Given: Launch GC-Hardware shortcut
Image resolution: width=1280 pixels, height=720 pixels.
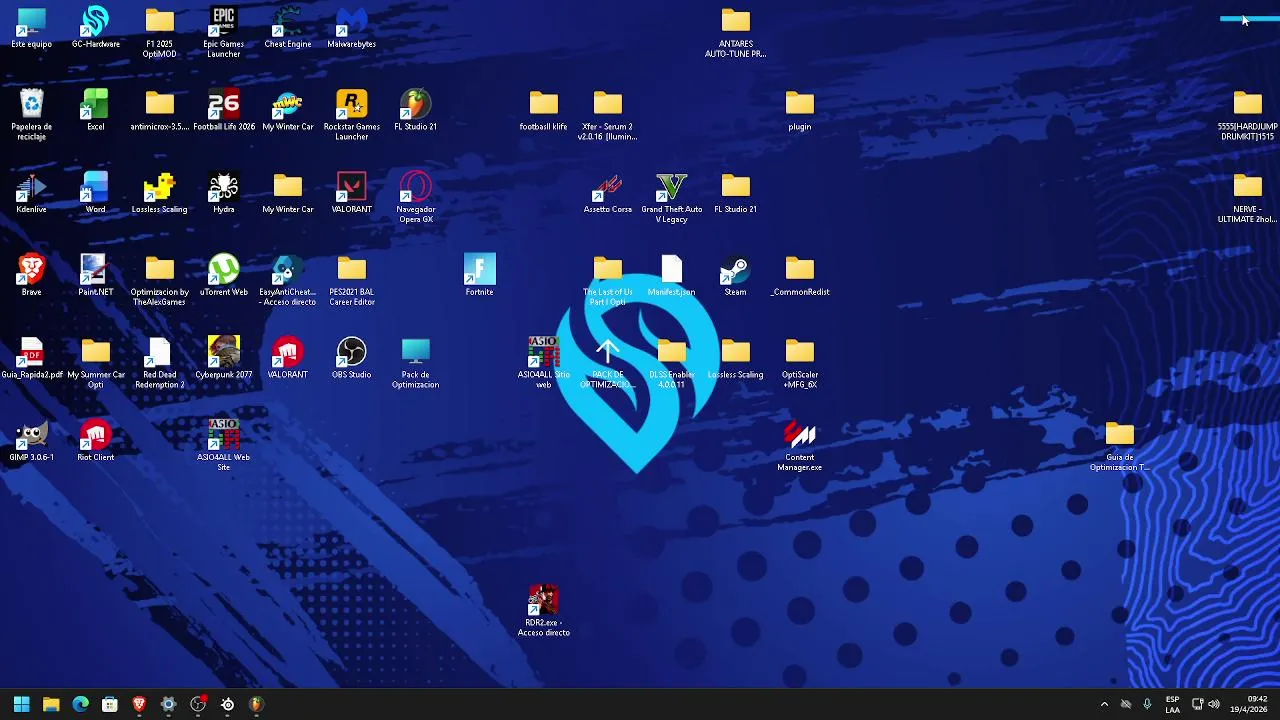Looking at the screenshot, I should click(95, 28).
